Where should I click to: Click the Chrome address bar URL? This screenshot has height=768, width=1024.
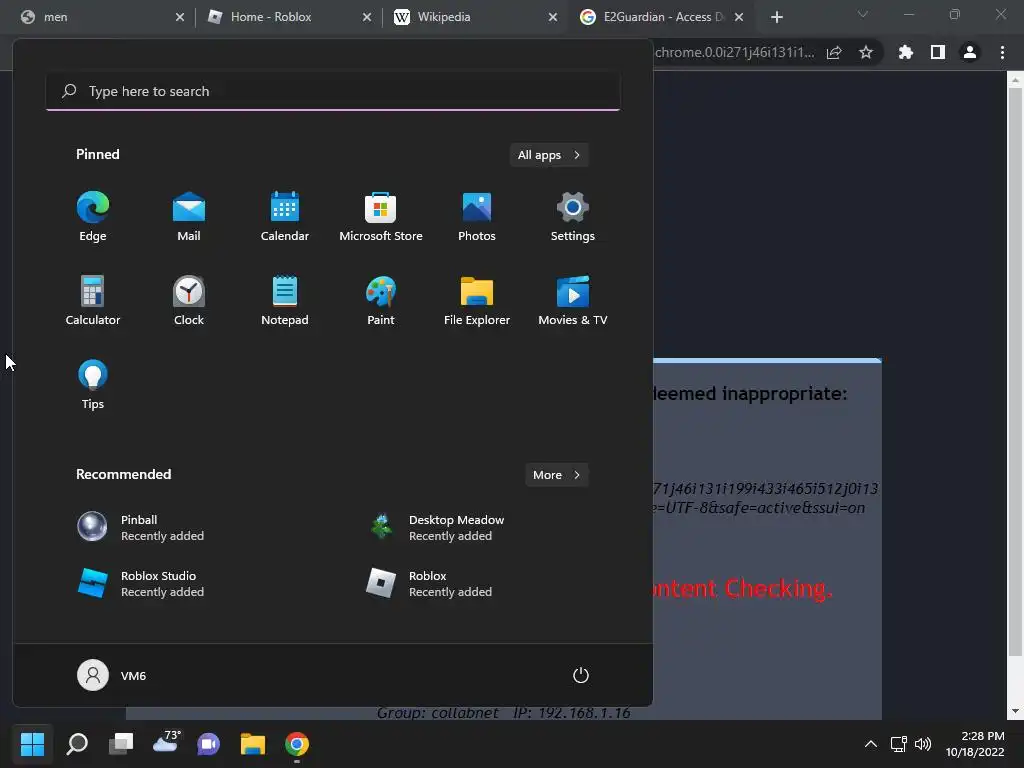[735, 52]
